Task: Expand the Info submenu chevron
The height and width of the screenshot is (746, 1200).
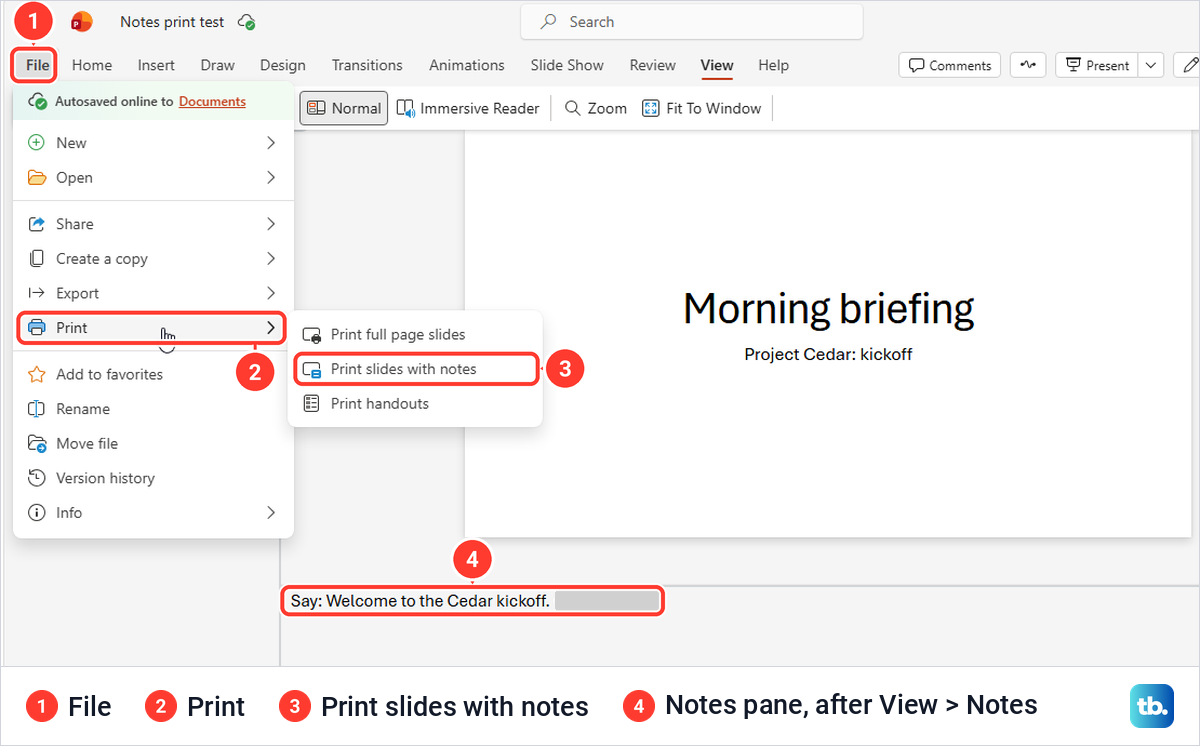Action: [x=270, y=513]
